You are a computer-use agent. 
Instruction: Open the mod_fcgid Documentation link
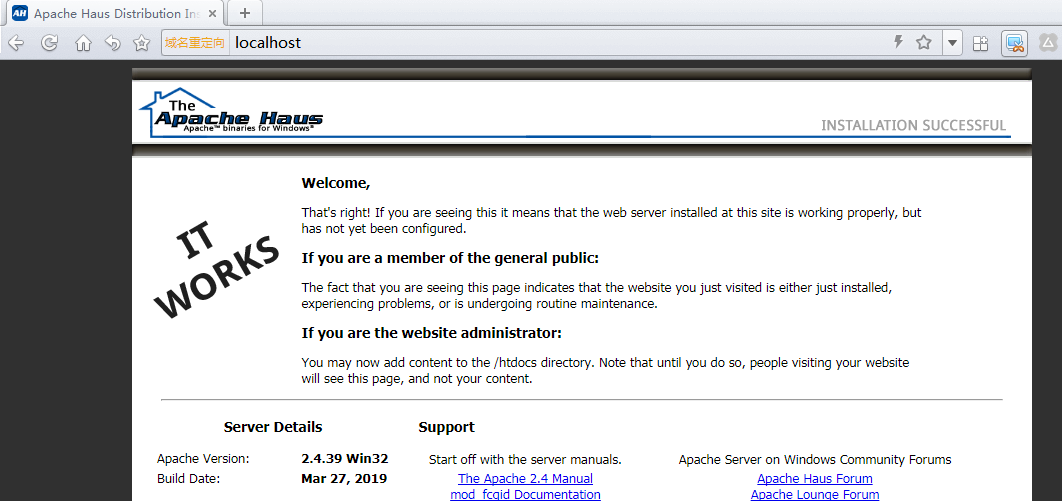(x=526, y=494)
